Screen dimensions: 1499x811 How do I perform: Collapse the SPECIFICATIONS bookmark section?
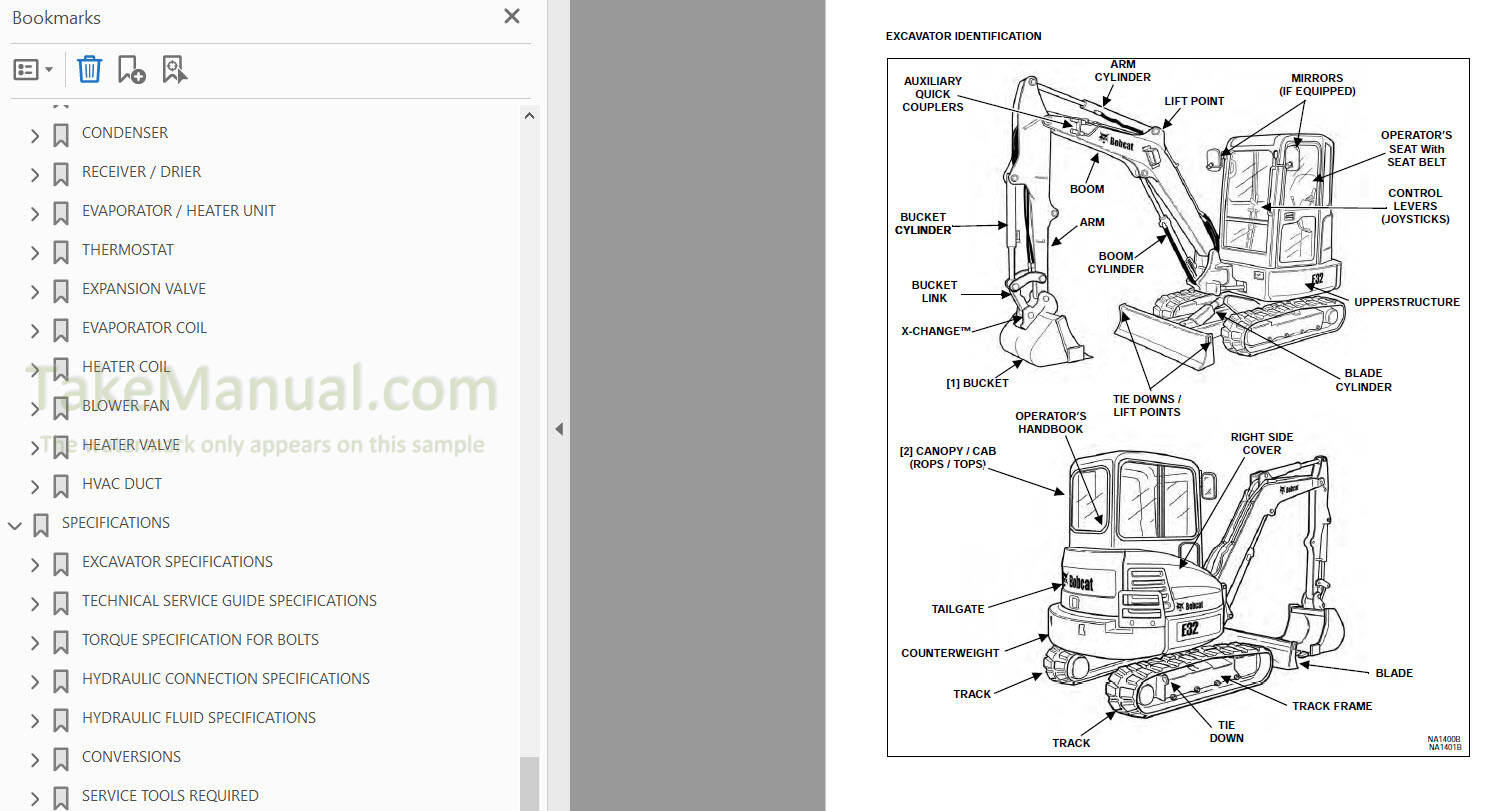15,525
